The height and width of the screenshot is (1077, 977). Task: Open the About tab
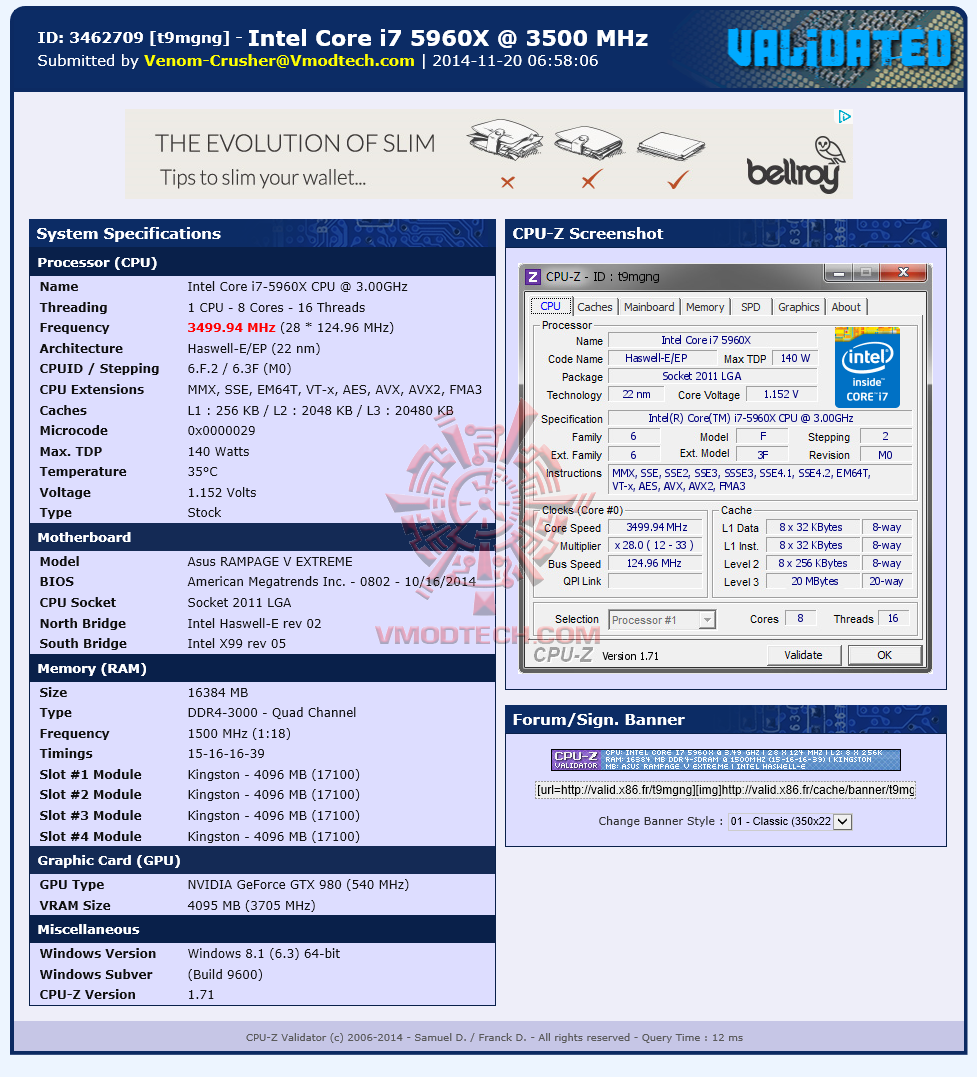tap(846, 307)
